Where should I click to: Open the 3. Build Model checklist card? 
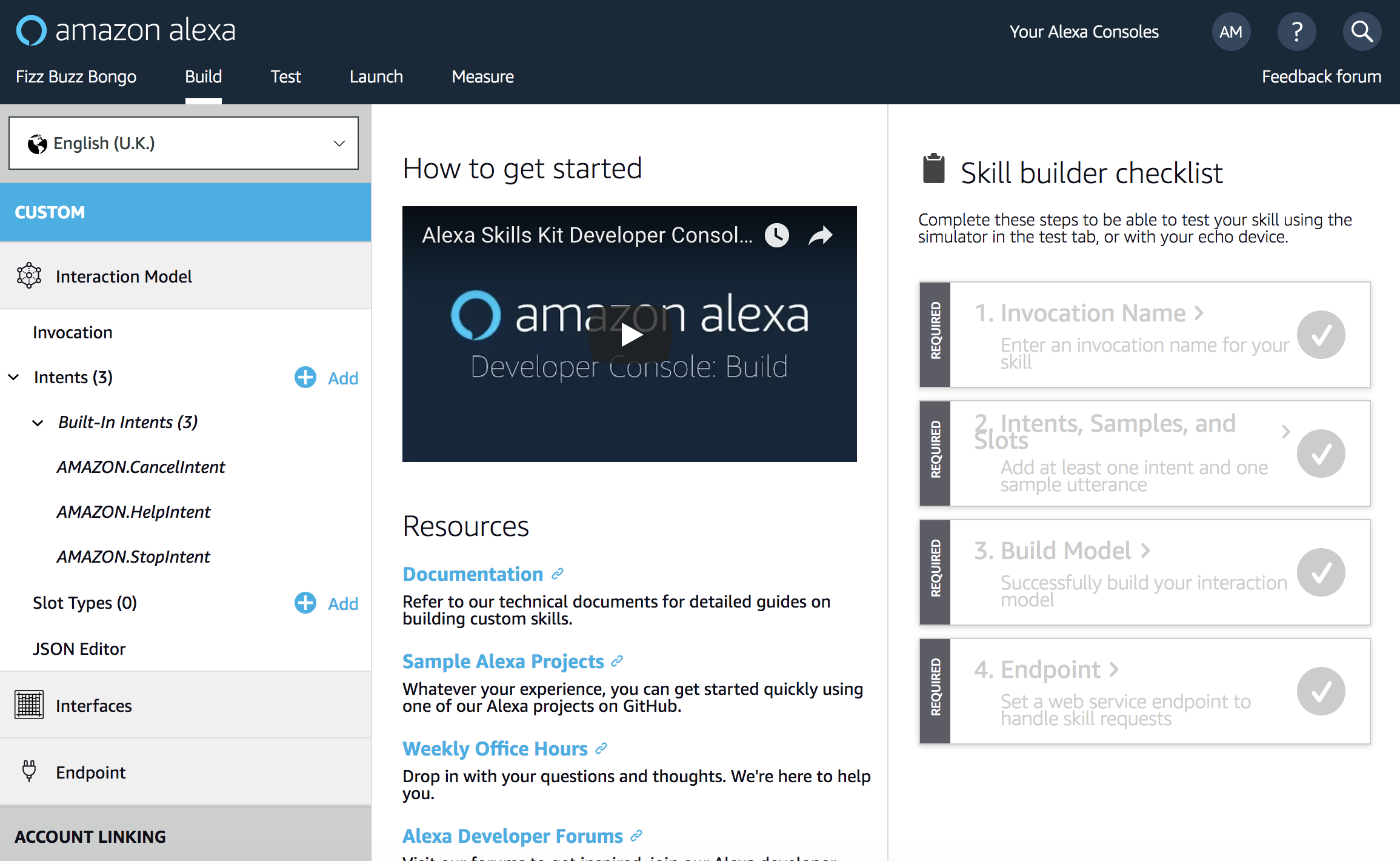pyautogui.click(x=1145, y=572)
